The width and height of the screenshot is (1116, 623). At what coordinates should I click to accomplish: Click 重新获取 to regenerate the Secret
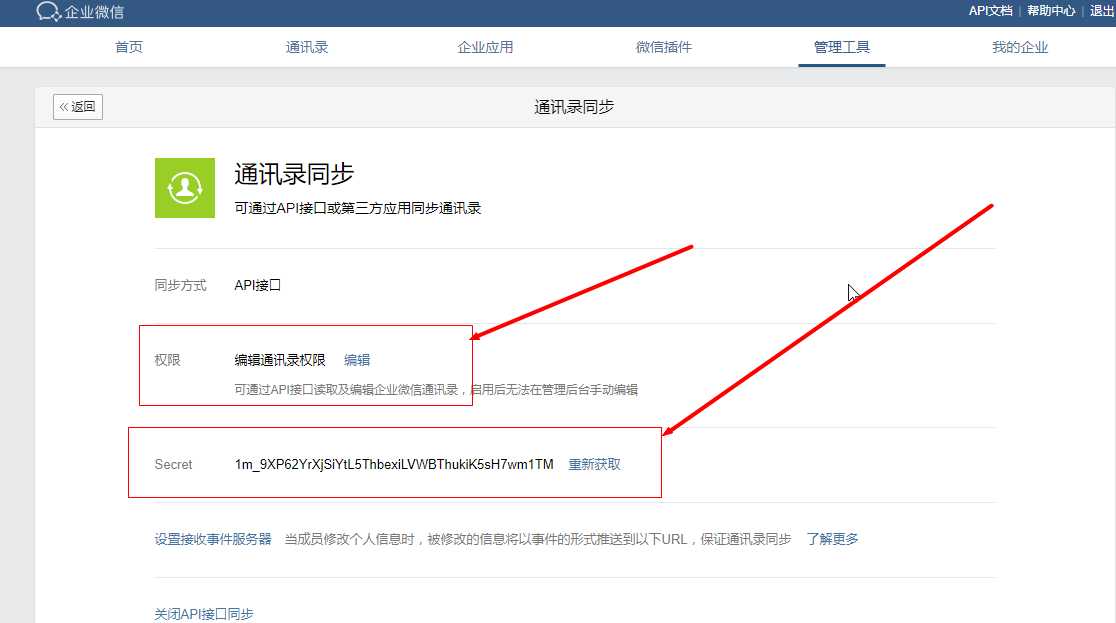(x=594, y=464)
